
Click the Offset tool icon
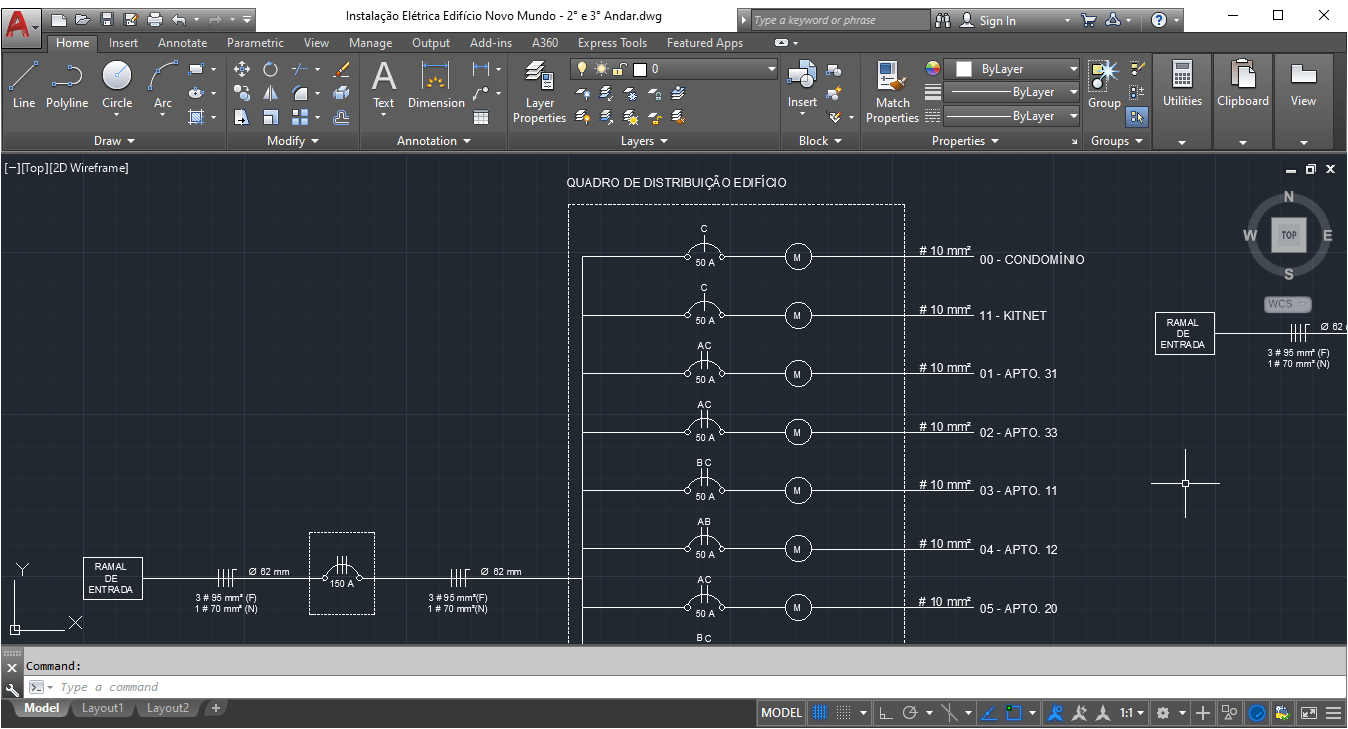[x=341, y=117]
